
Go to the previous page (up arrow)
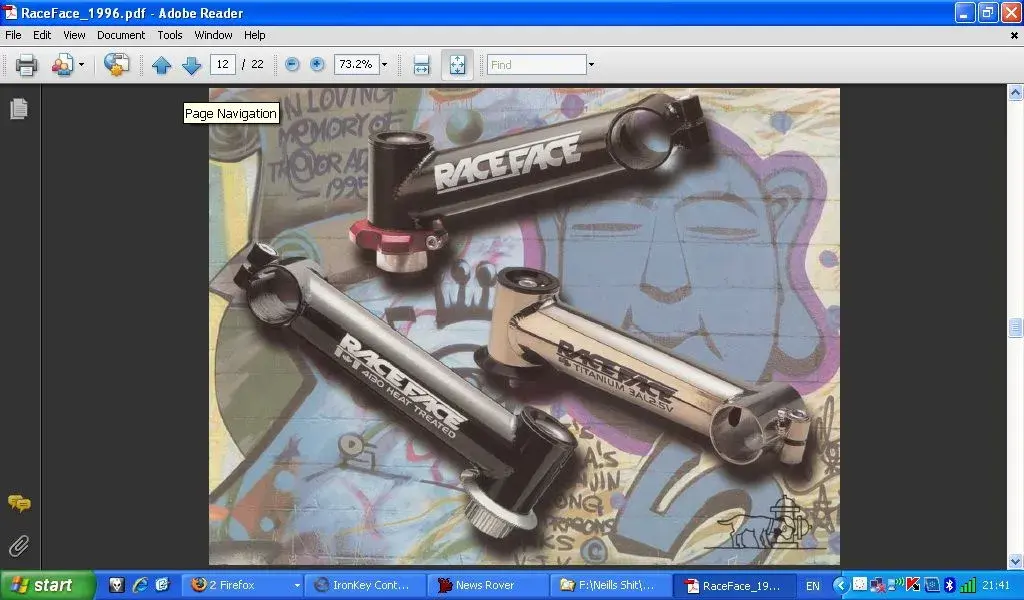[x=161, y=65]
